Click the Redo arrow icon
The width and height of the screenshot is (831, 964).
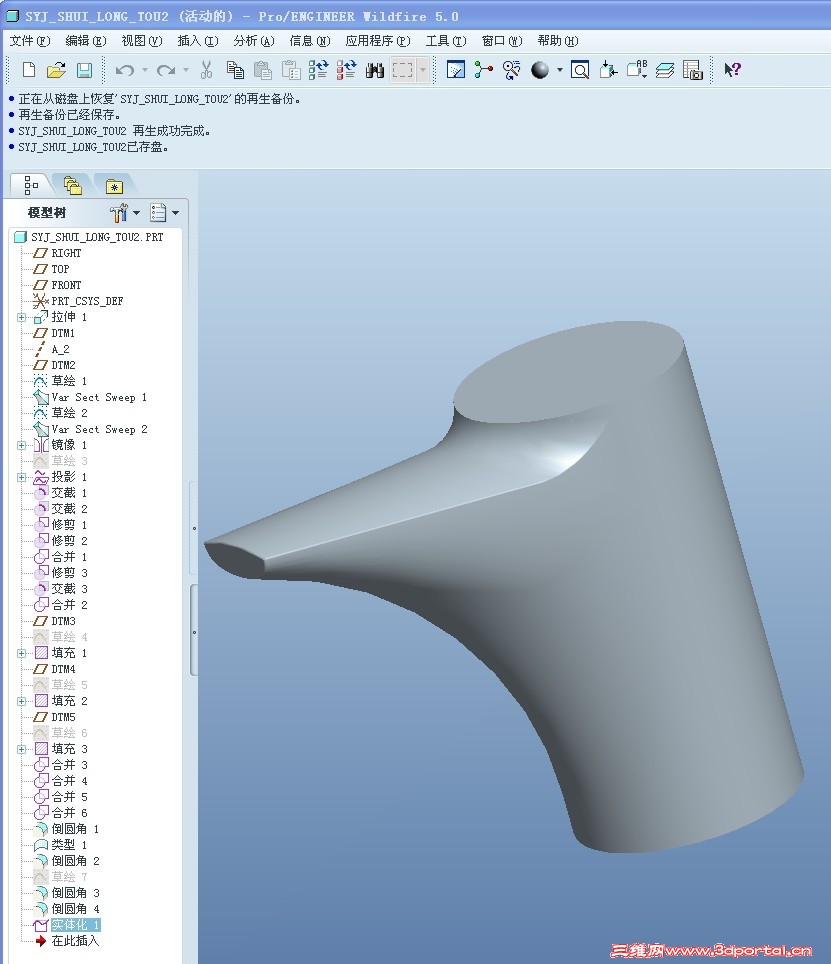click(x=165, y=70)
